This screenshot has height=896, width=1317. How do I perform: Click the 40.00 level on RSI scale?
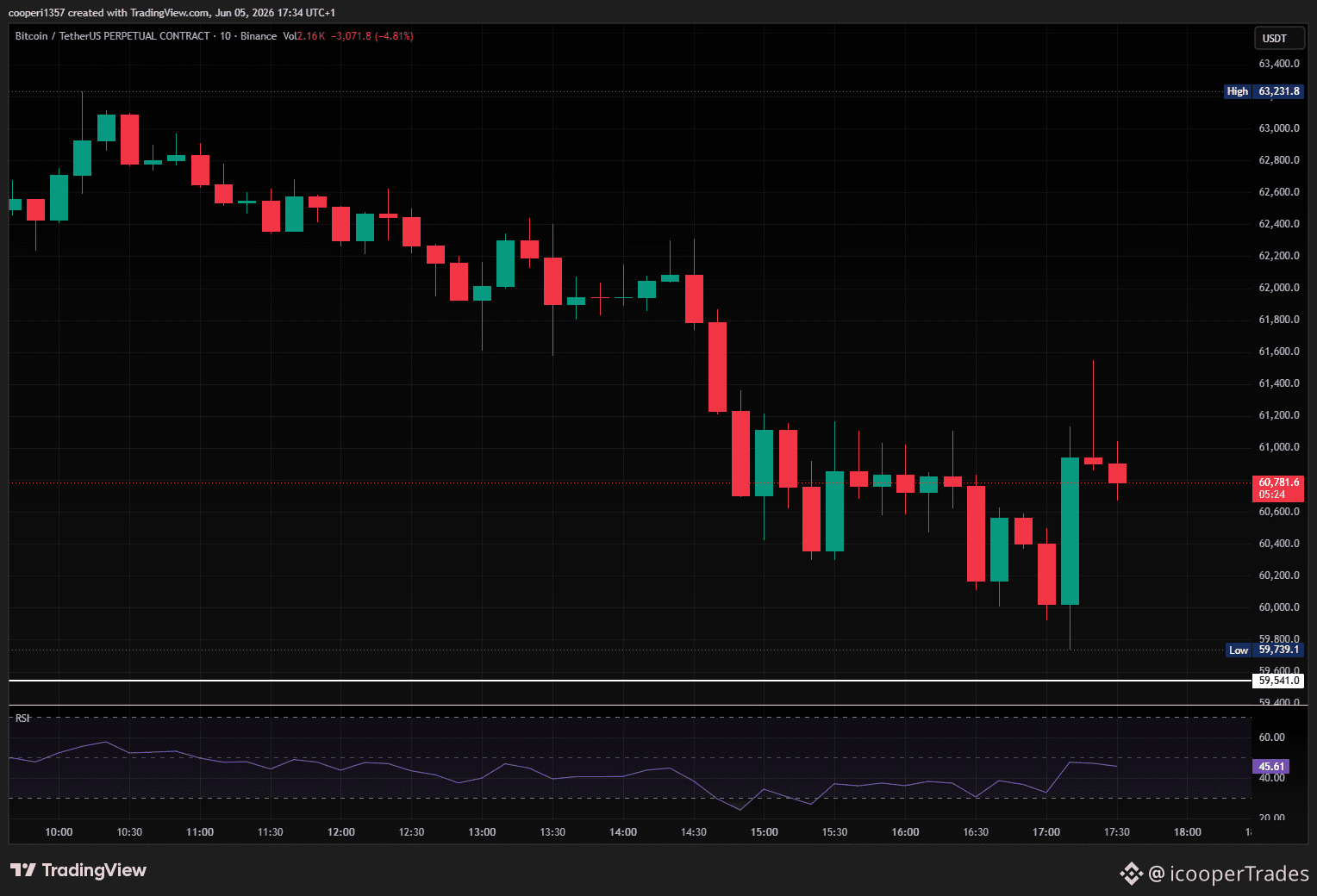(x=1272, y=778)
